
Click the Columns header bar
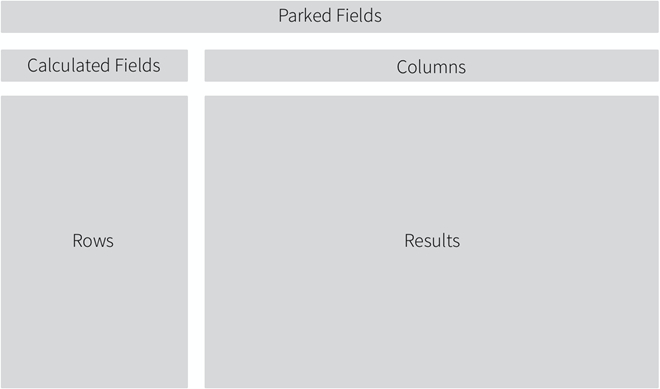(431, 65)
